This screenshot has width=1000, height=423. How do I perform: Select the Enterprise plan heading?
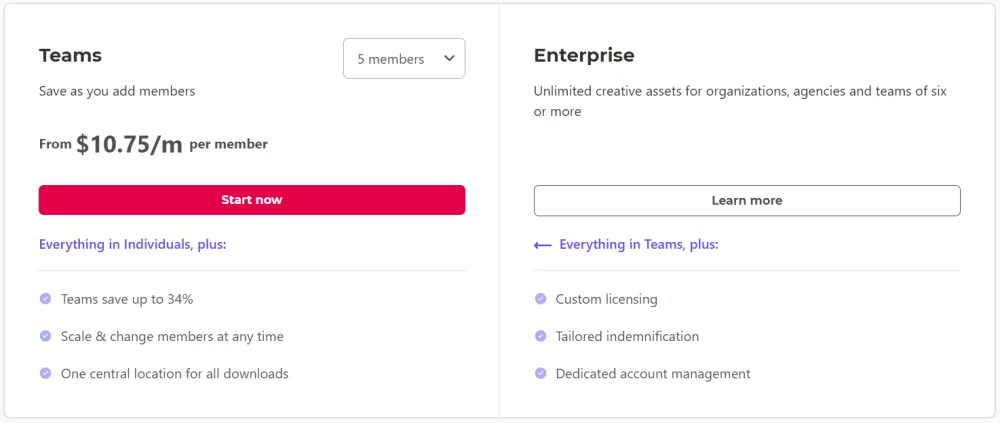click(x=584, y=55)
